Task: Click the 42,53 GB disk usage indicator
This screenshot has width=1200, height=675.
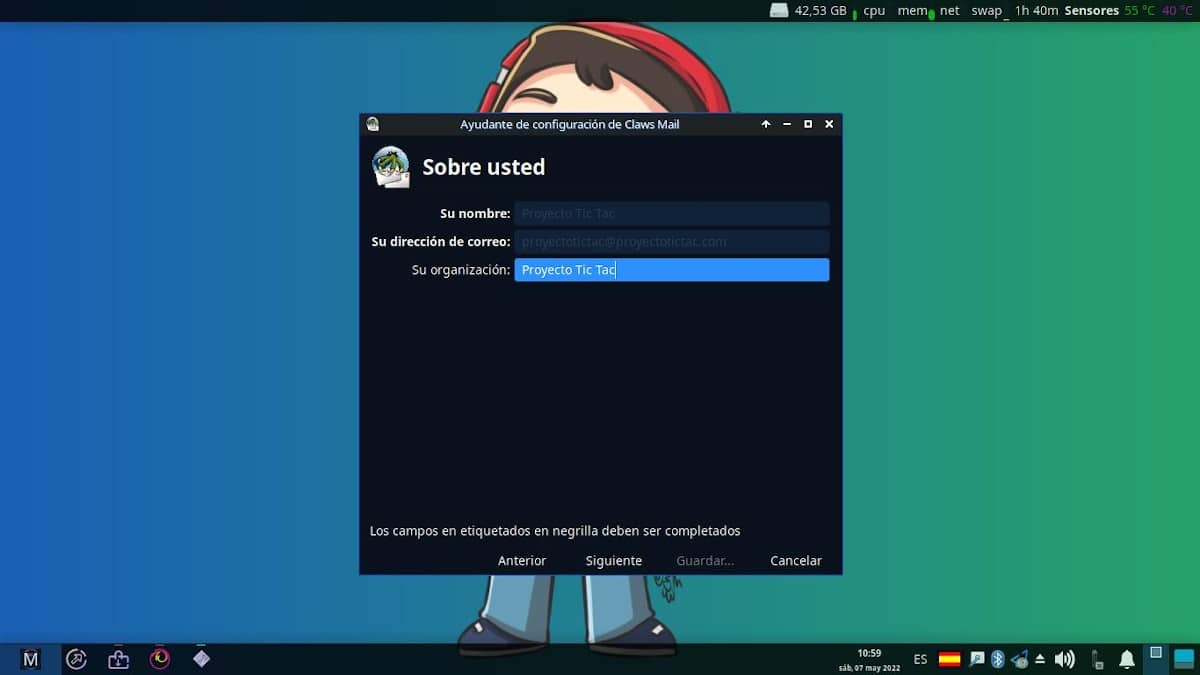Action: [x=820, y=11]
